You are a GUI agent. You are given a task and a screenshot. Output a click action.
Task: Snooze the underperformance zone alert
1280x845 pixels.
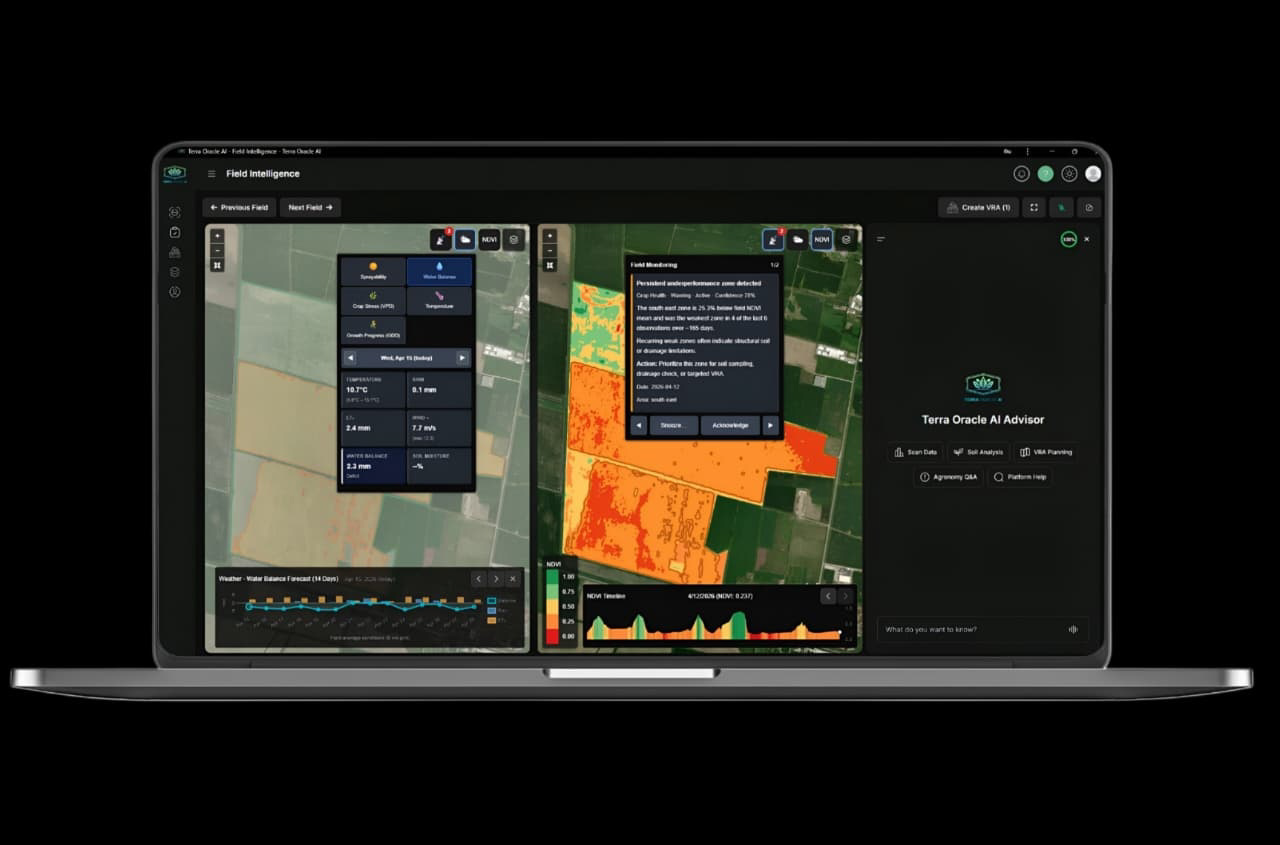(x=674, y=425)
